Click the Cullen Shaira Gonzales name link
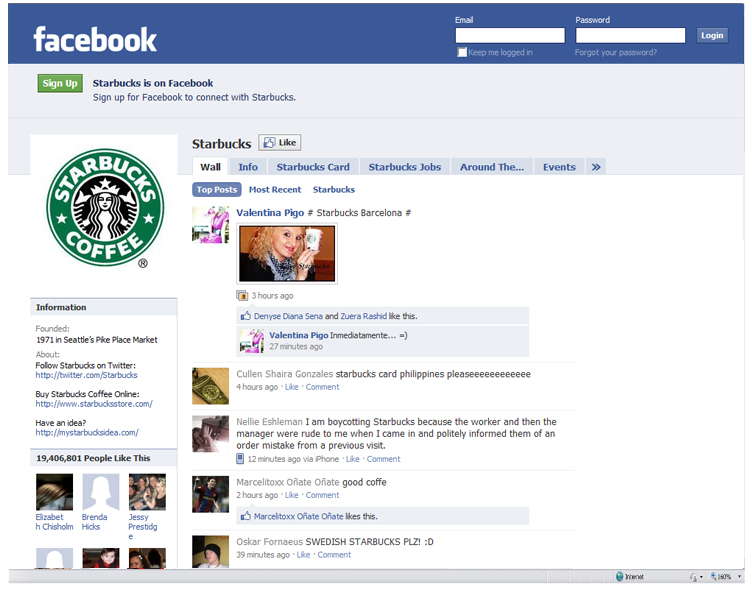The image size is (752, 596). 284,374
